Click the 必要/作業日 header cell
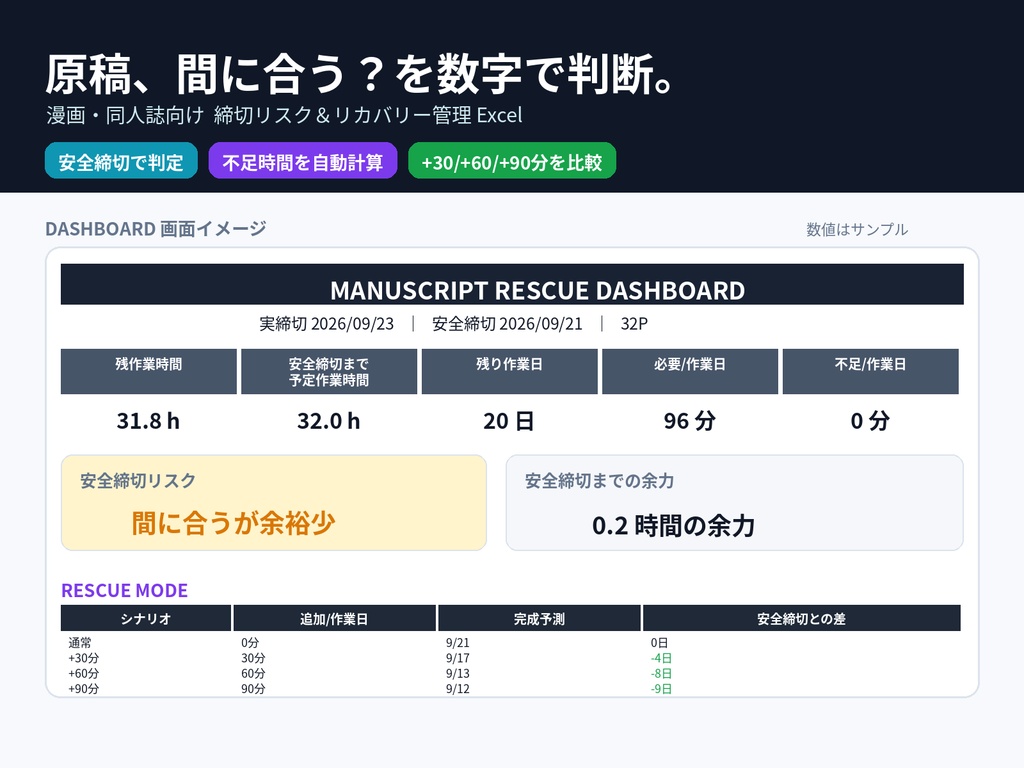 click(690, 371)
